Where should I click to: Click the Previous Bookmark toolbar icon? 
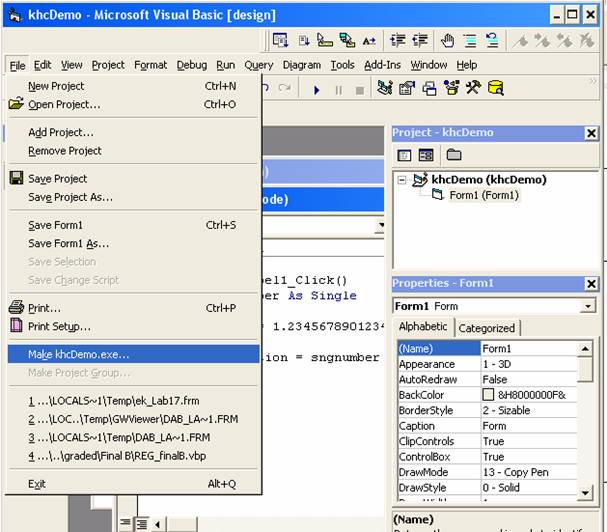point(564,40)
